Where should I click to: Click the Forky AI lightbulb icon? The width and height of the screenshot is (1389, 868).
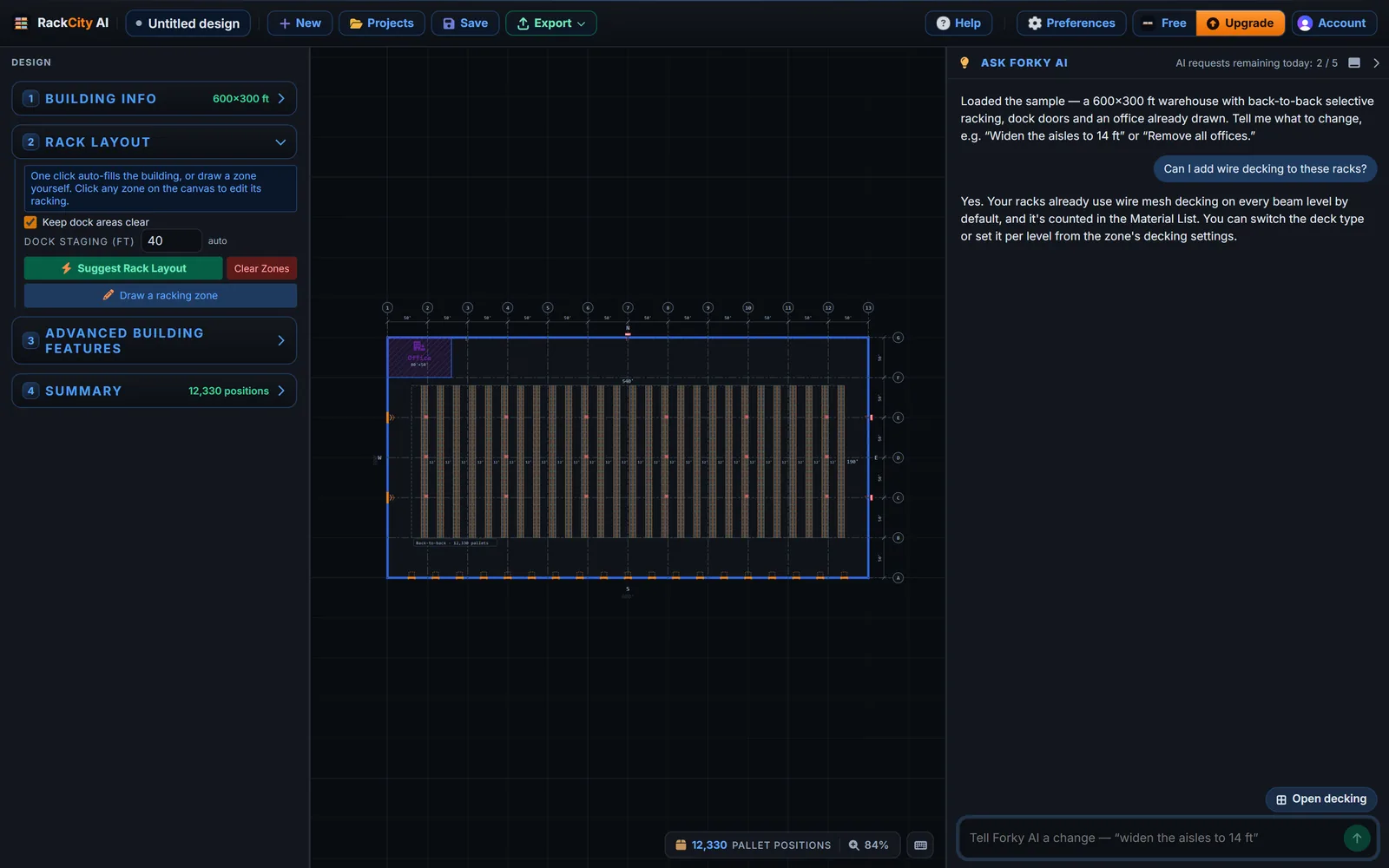(x=964, y=62)
